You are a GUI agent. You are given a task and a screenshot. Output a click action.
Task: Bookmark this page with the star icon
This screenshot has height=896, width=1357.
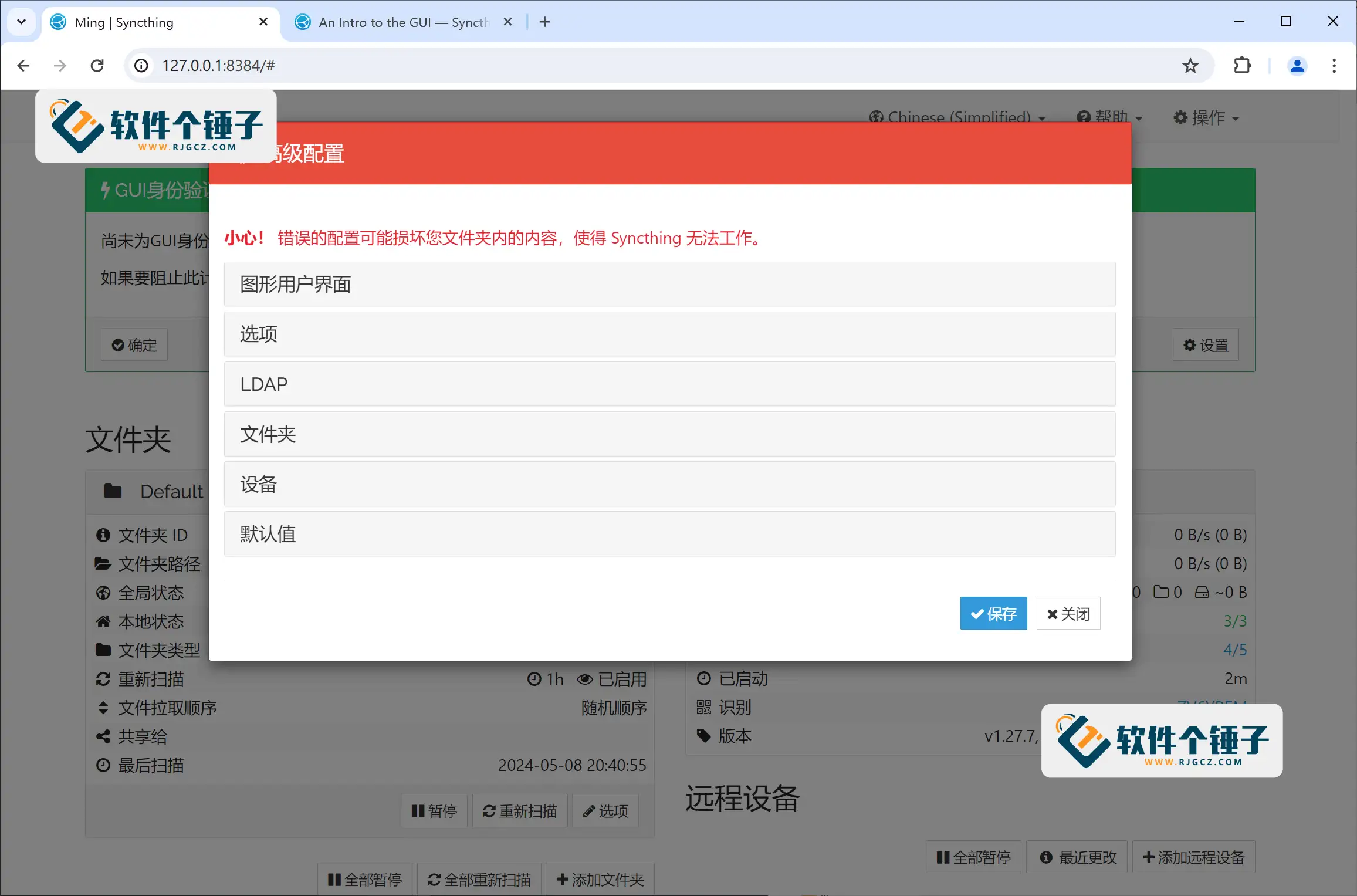1190,65
